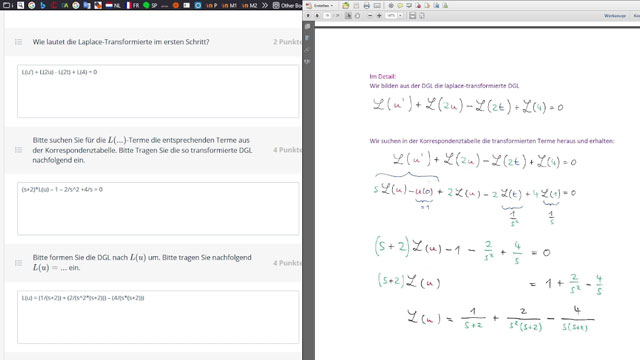This screenshot has width=640, height=360.
Task: Open the Erstellen dropdown in the PDF viewer
Action: click(x=320, y=5)
